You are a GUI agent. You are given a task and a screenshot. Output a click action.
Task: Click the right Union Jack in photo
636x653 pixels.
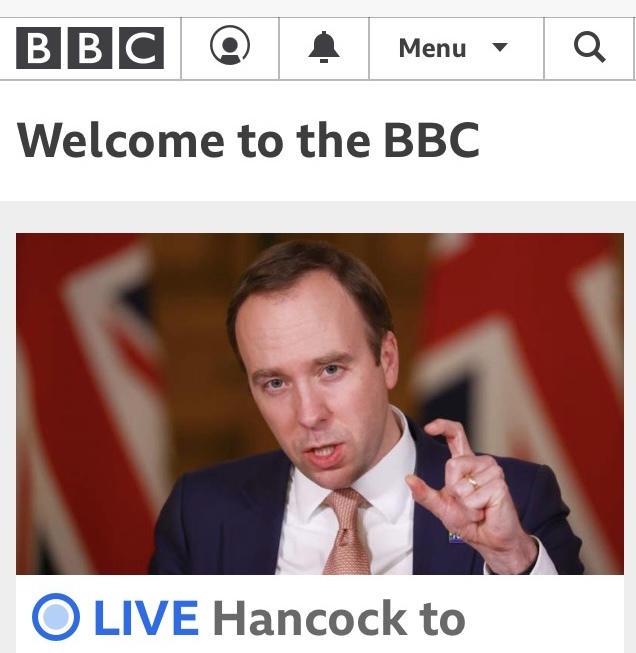coord(525,375)
